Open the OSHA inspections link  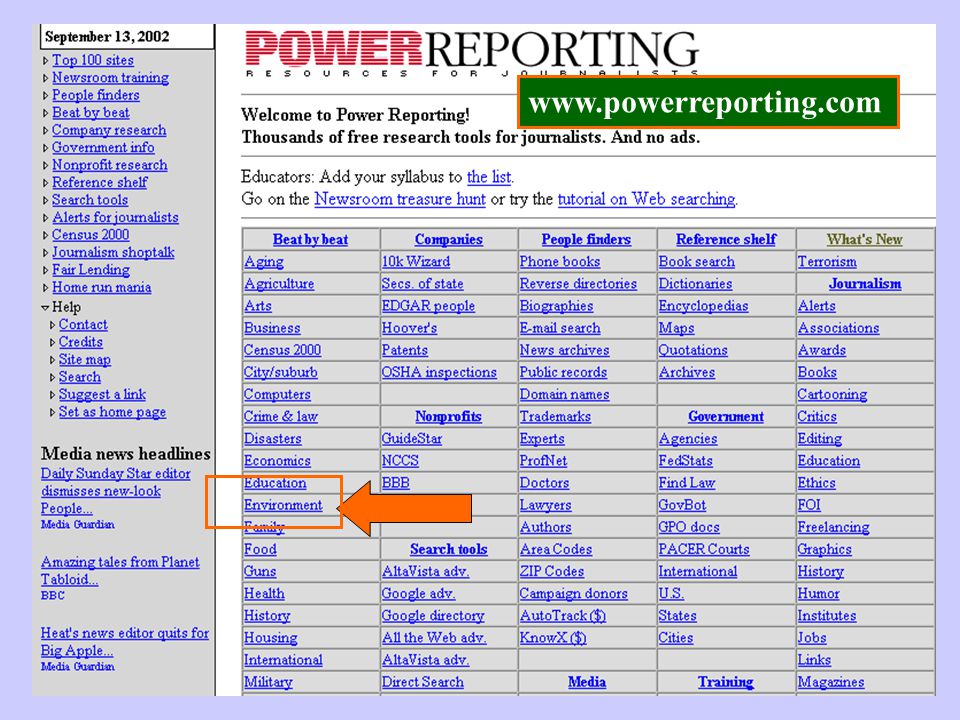click(x=439, y=372)
